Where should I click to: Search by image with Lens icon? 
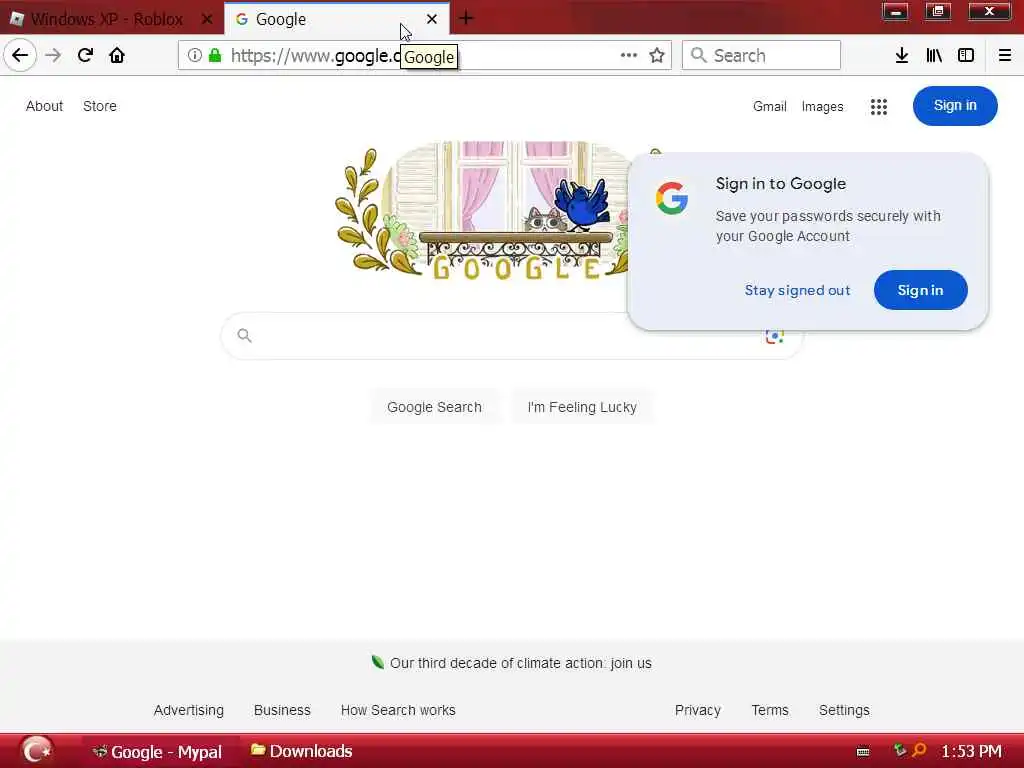(x=775, y=337)
